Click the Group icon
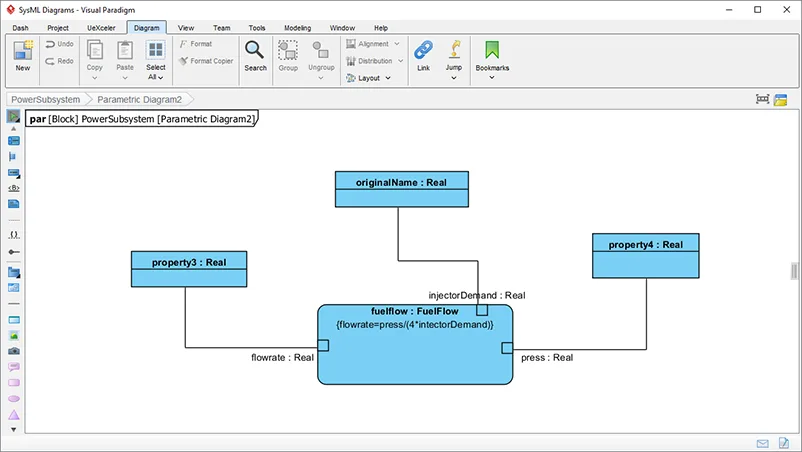The image size is (802, 452). tap(288, 51)
